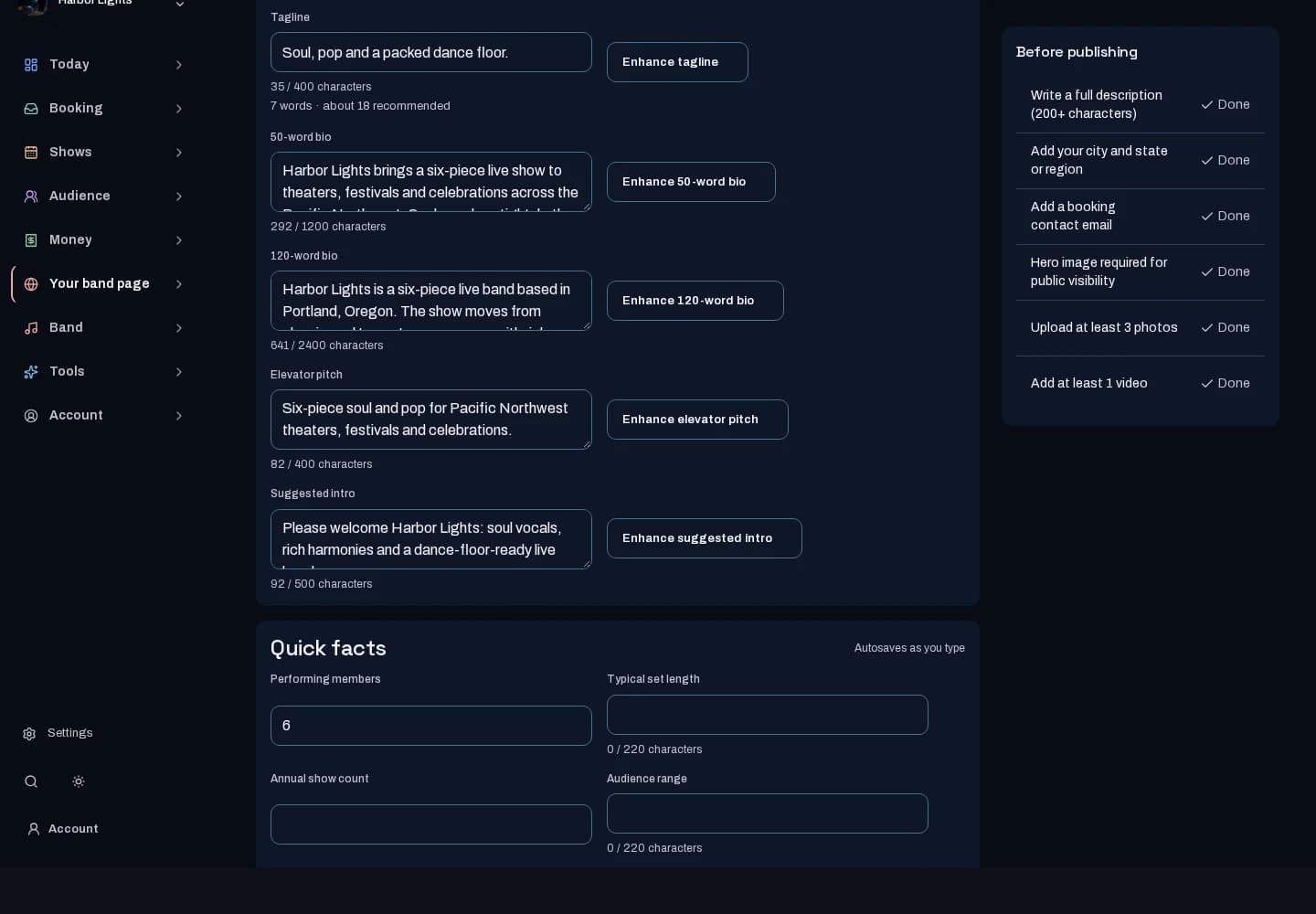This screenshot has width=1316, height=914.
Task: Click the Typical set length field
Action: click(768, 715)
